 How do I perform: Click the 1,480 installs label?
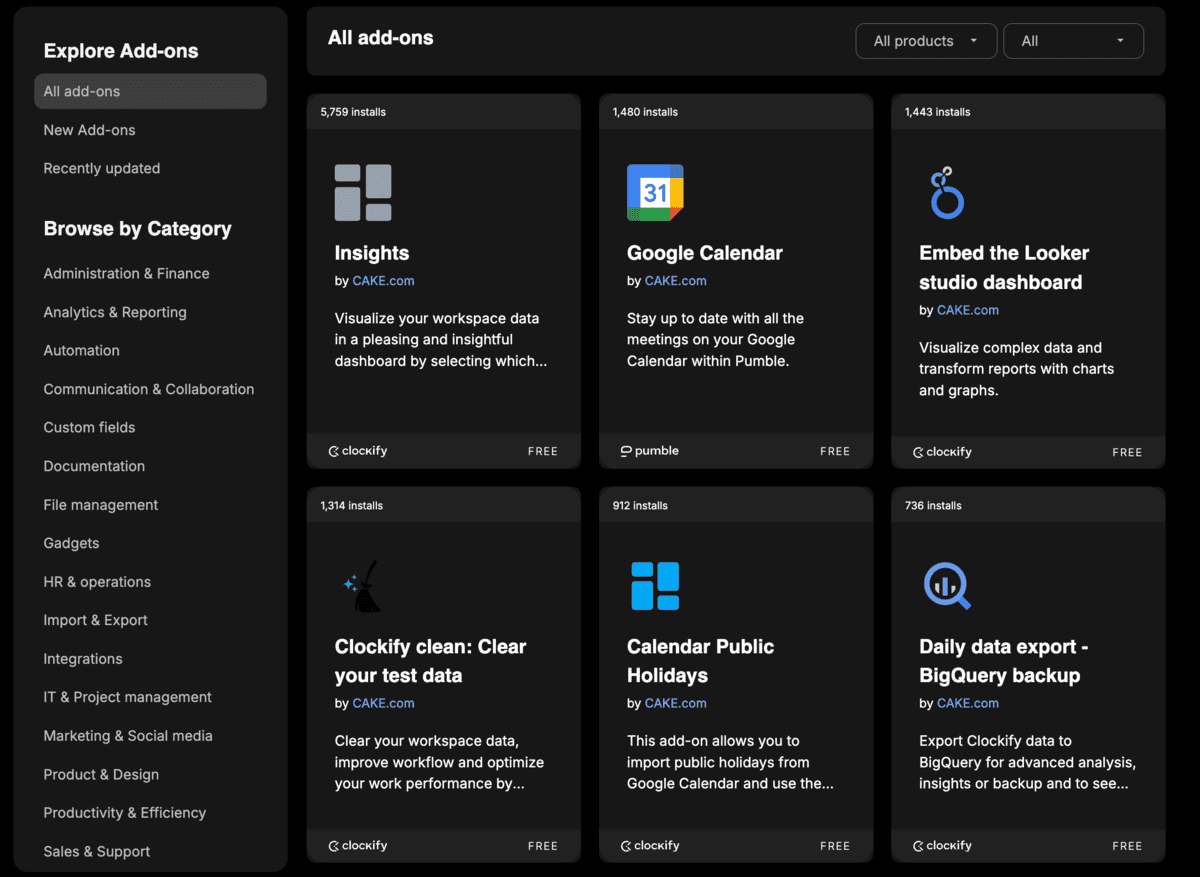(645, 112)
